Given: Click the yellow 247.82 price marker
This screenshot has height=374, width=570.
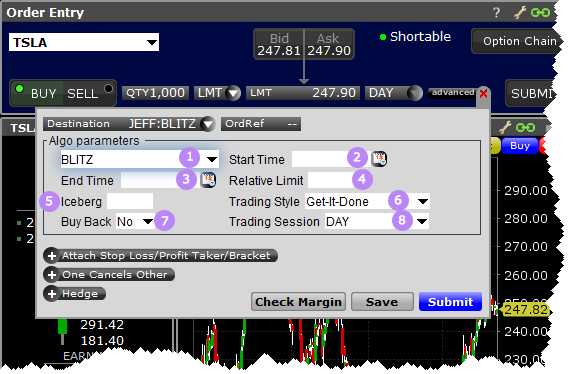Looking at the screenshot, I should click(525, 310).
